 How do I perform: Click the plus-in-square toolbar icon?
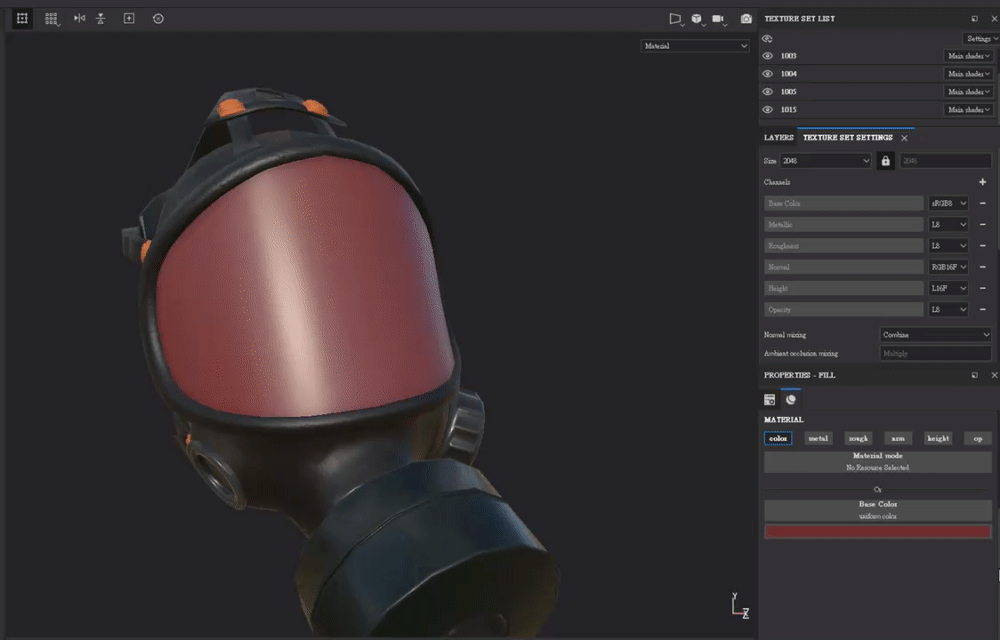[129, 18]
